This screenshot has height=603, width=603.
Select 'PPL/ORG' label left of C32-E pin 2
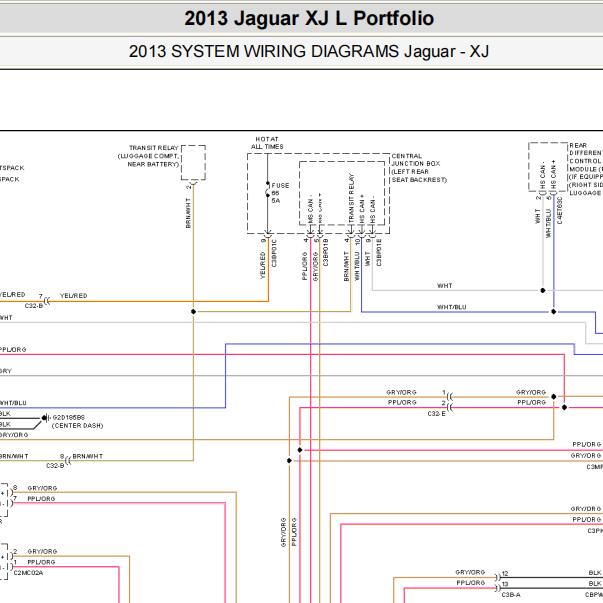click(402, 402)
